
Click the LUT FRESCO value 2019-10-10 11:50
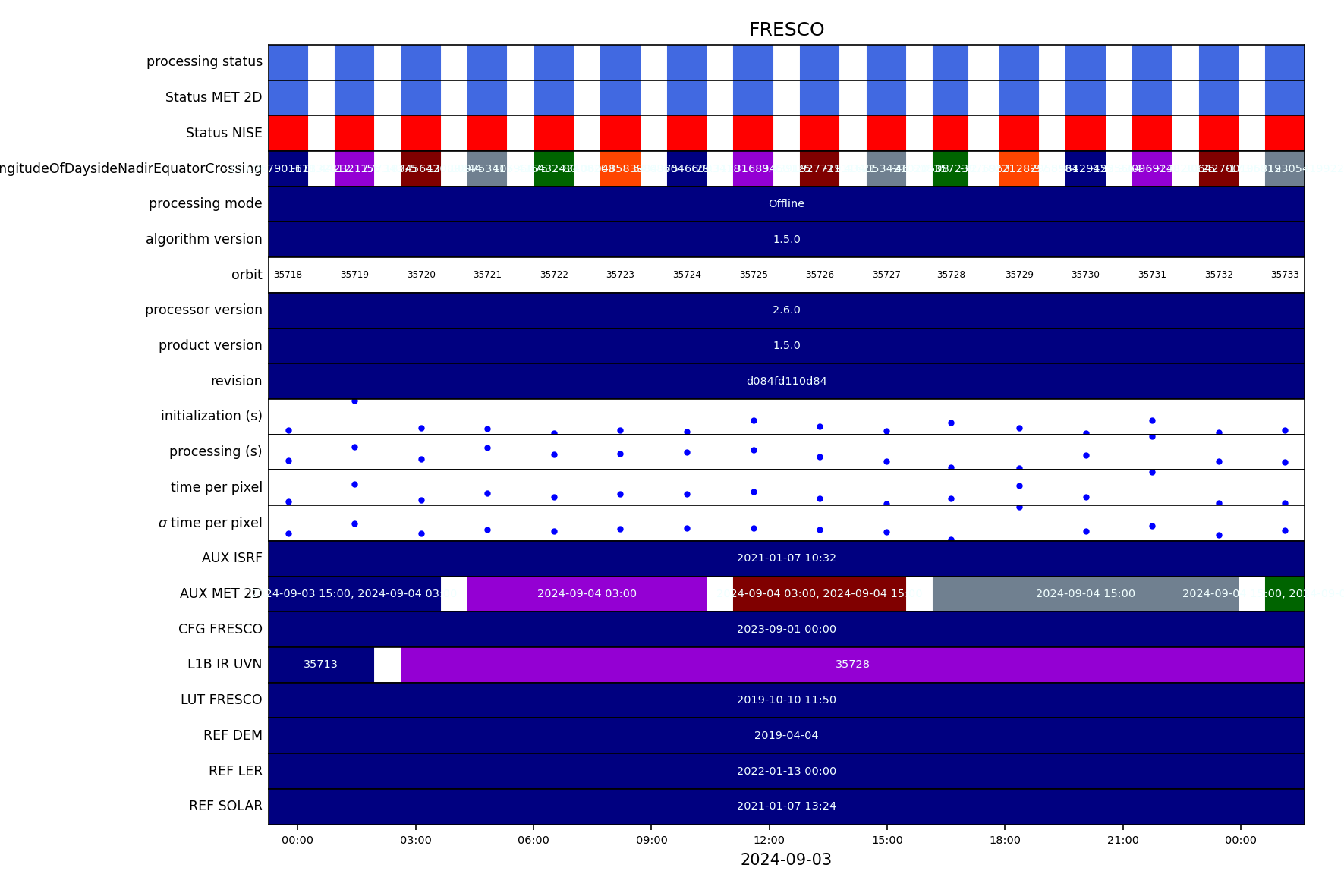786,700
